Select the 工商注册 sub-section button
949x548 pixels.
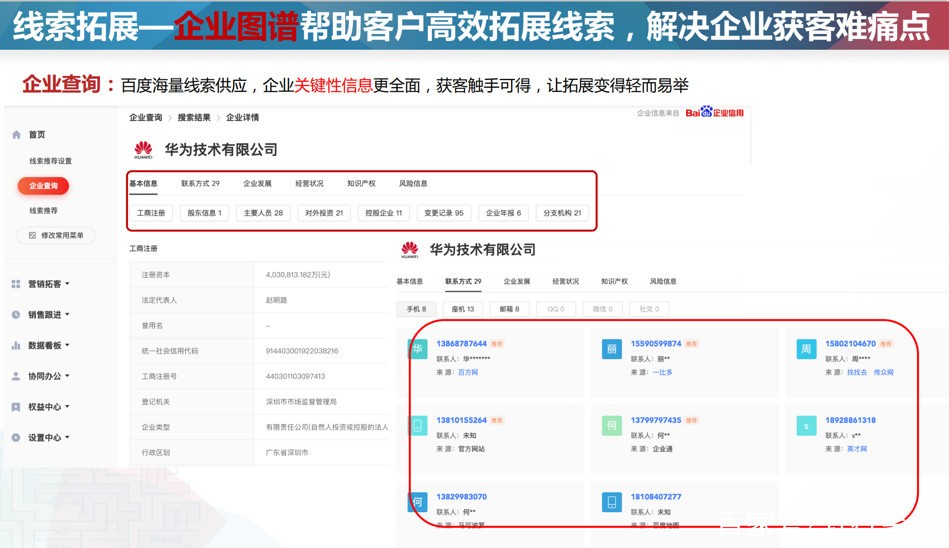151,213
